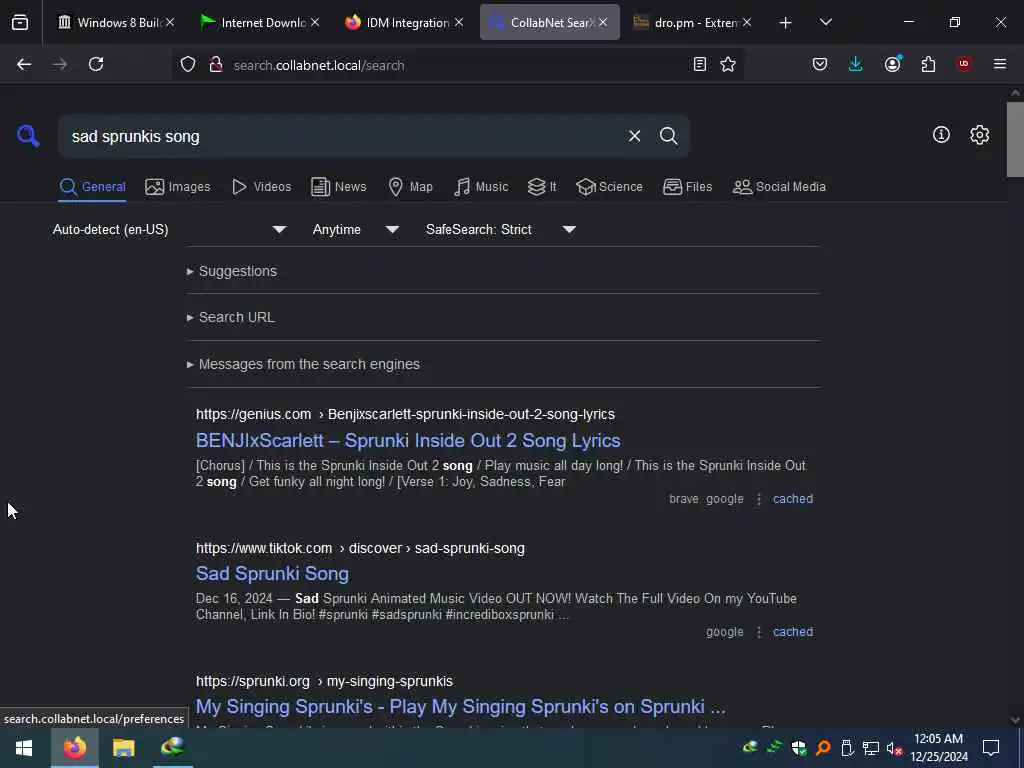This screenshot has height=768, width=1024.
Task: Open more options dots on genius result
Action: click(x=759, y=499)
